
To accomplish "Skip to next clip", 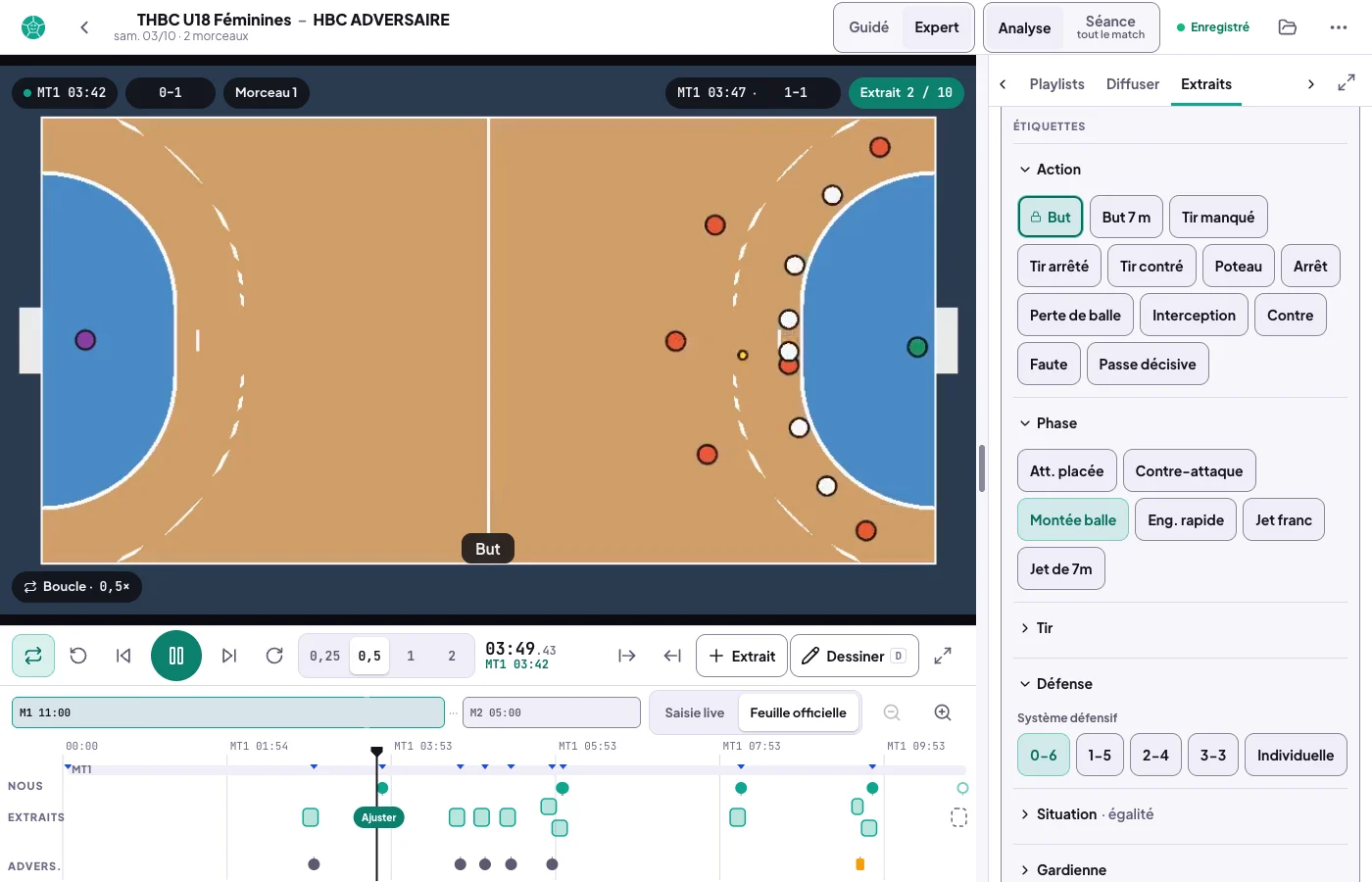I will pos(229,656).
